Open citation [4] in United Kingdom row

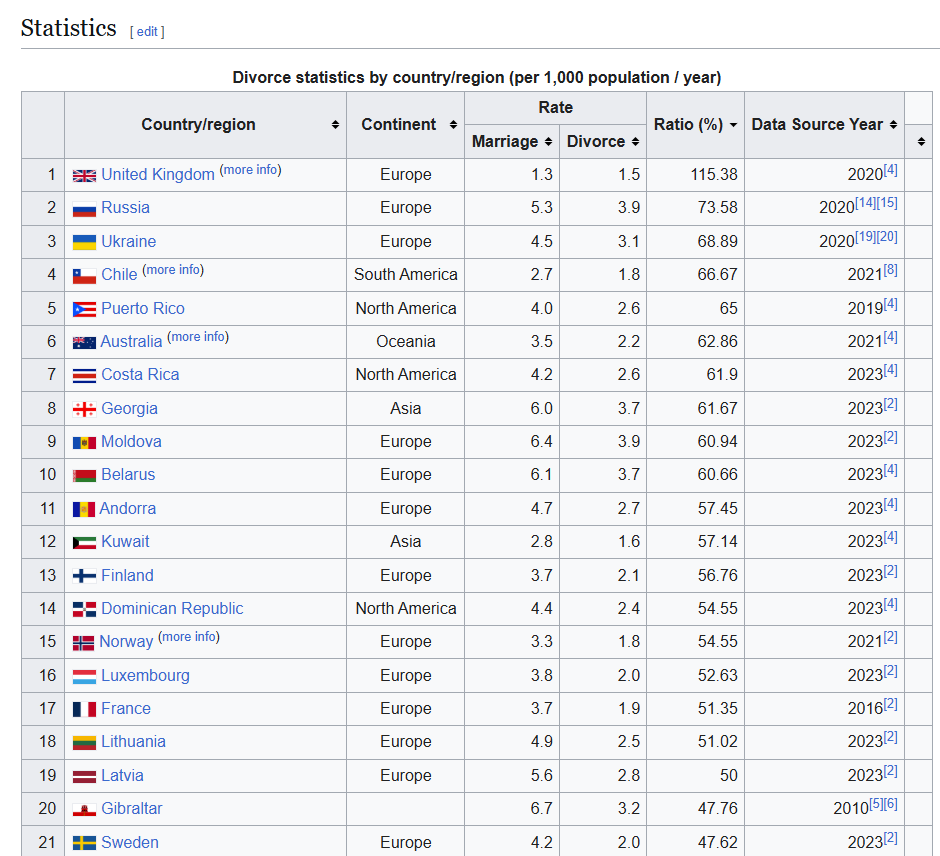click(890, 170)
